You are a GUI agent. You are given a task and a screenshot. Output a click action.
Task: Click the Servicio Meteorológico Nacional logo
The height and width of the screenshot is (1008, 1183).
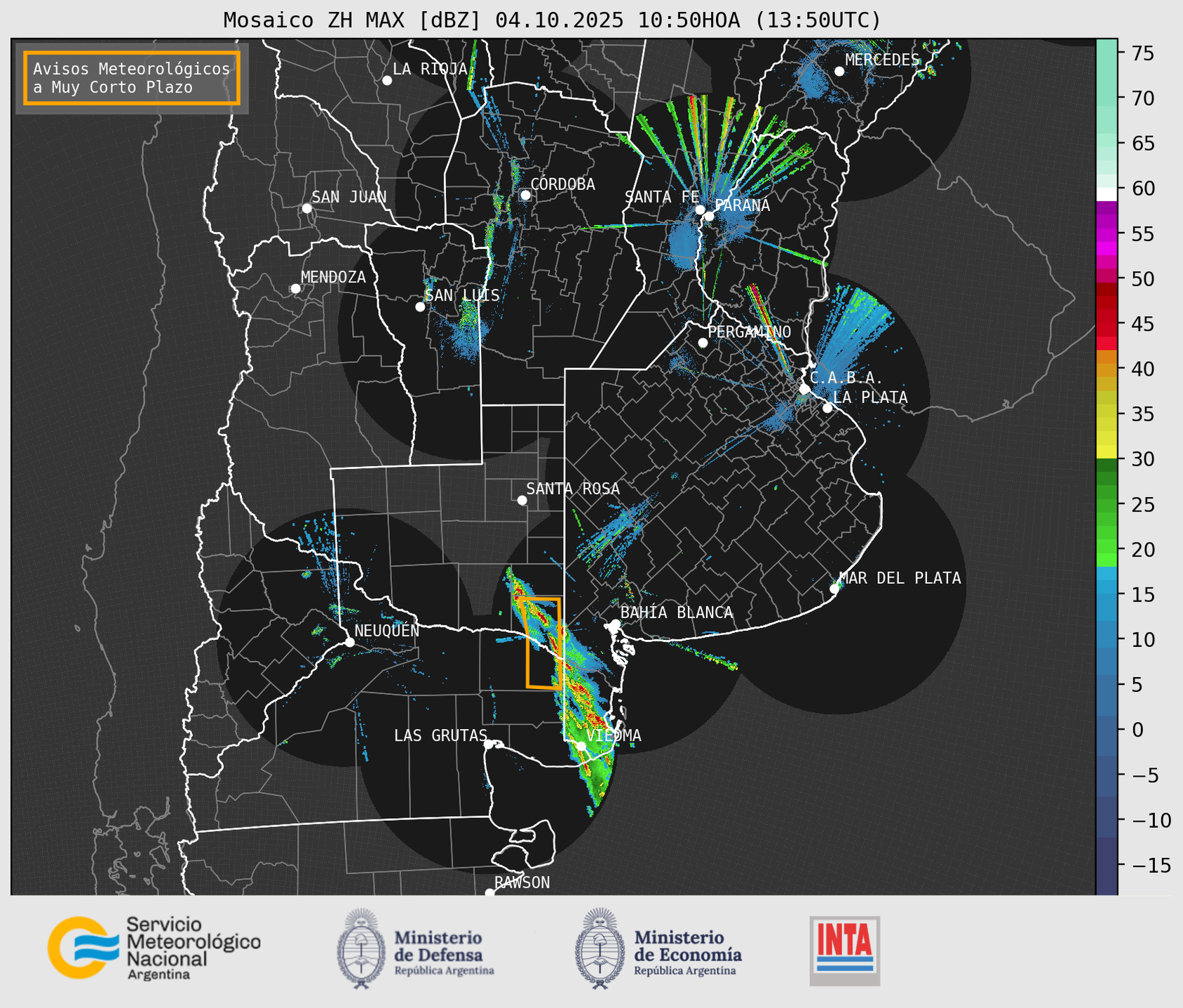click(154, 948)
